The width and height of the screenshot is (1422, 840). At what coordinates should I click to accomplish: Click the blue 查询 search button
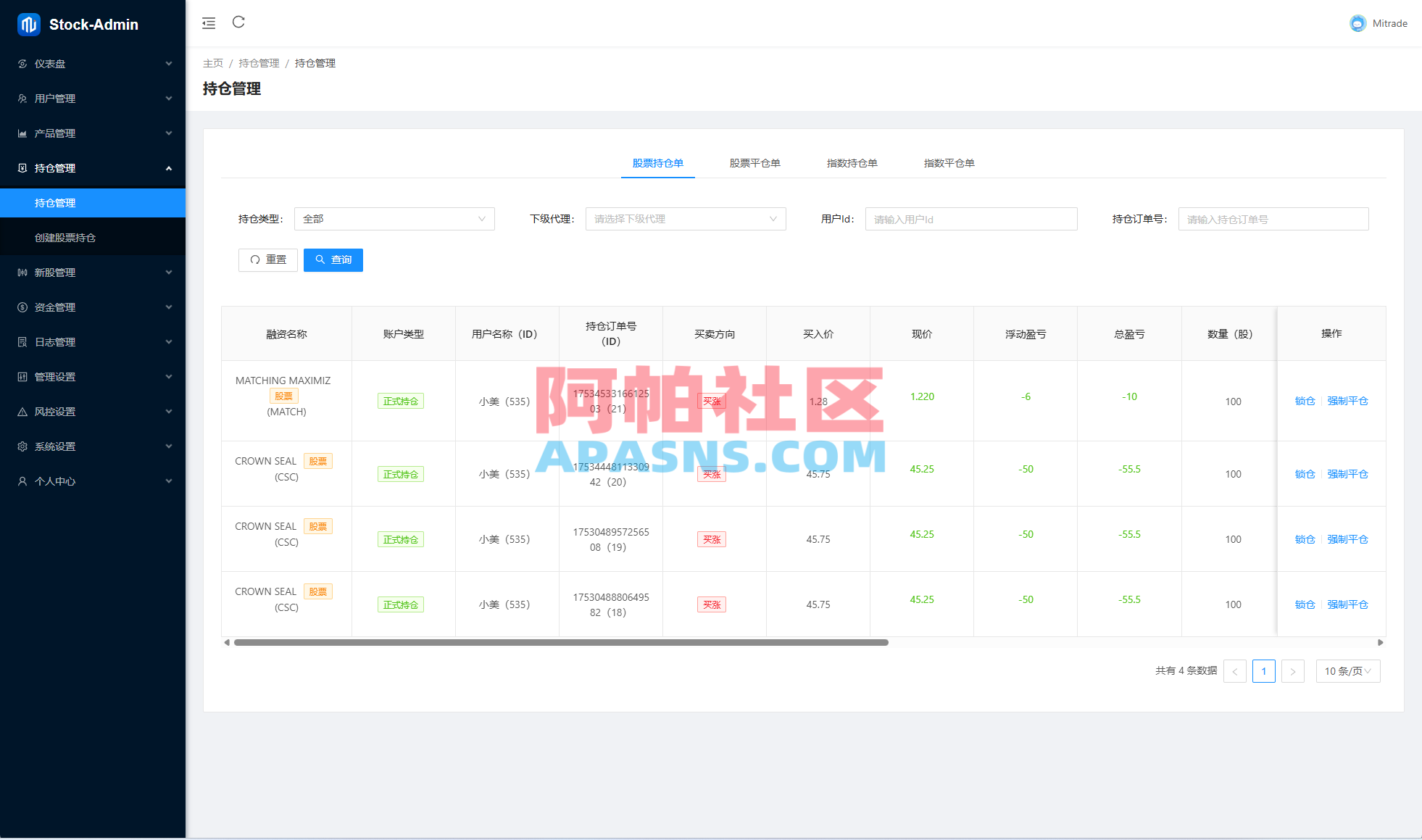[333, 259]
